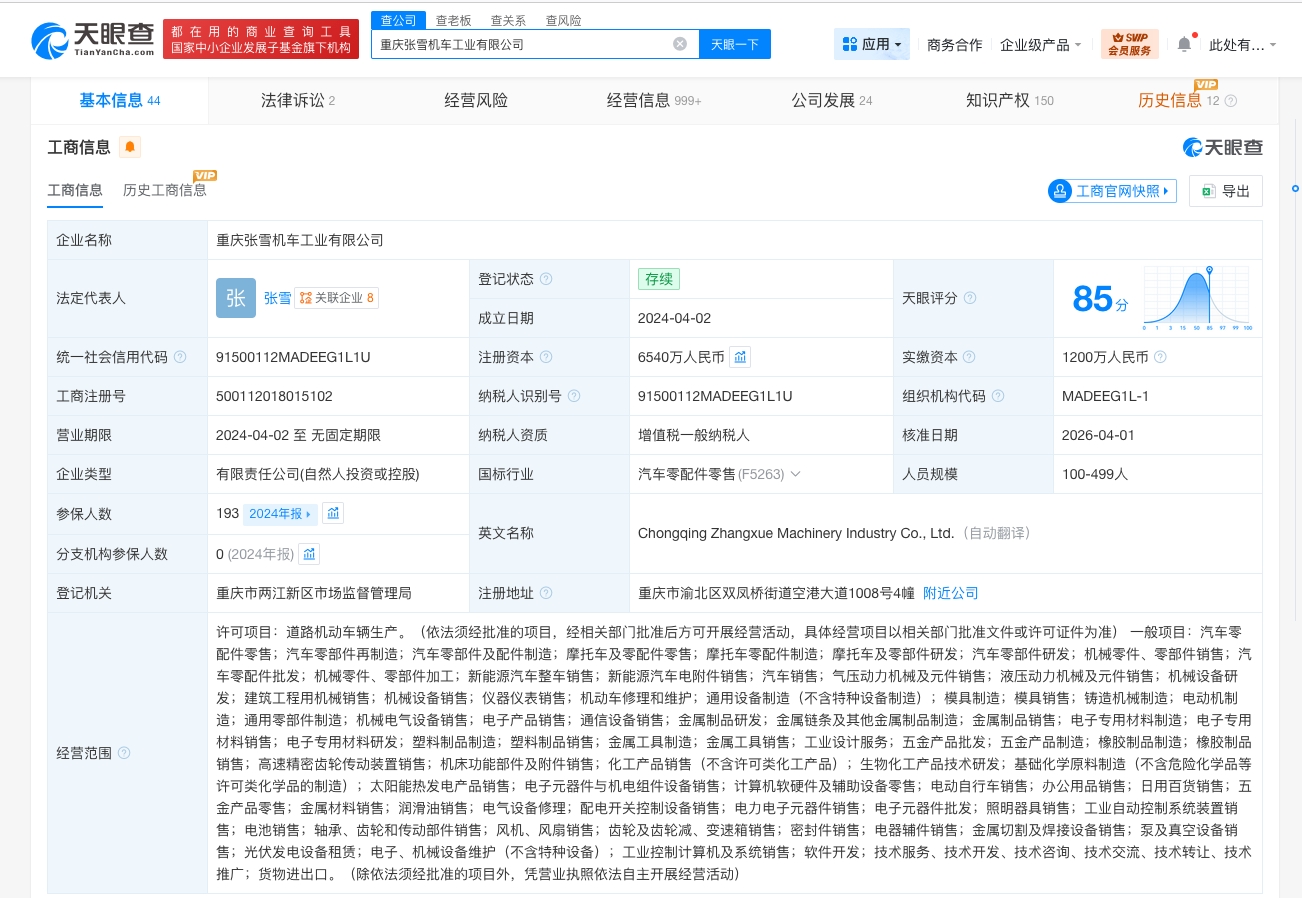
Task: Select the 查老板 search mode tab
Action: coord(453,20)
